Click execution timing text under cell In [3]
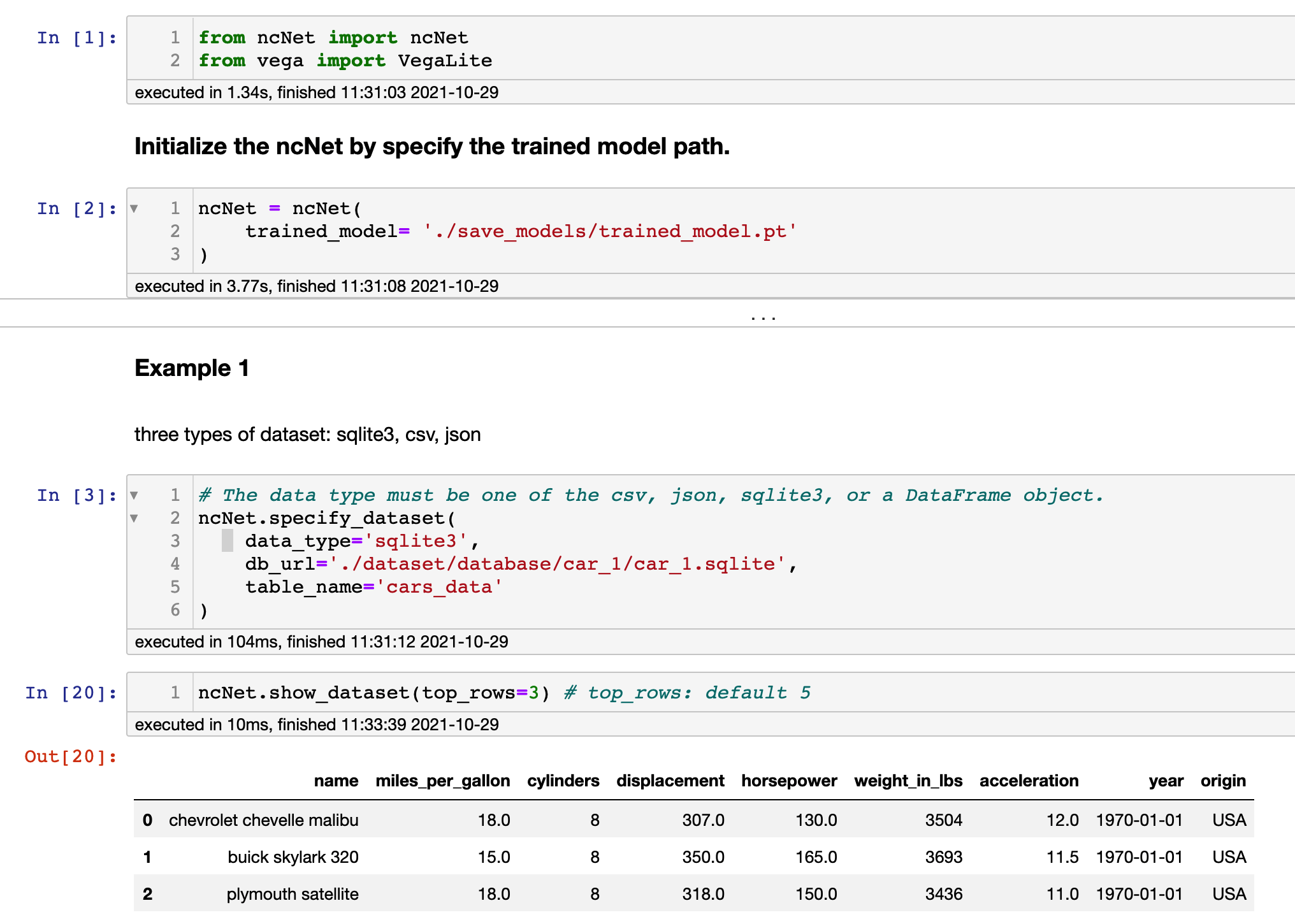 [x=321, y=642]
